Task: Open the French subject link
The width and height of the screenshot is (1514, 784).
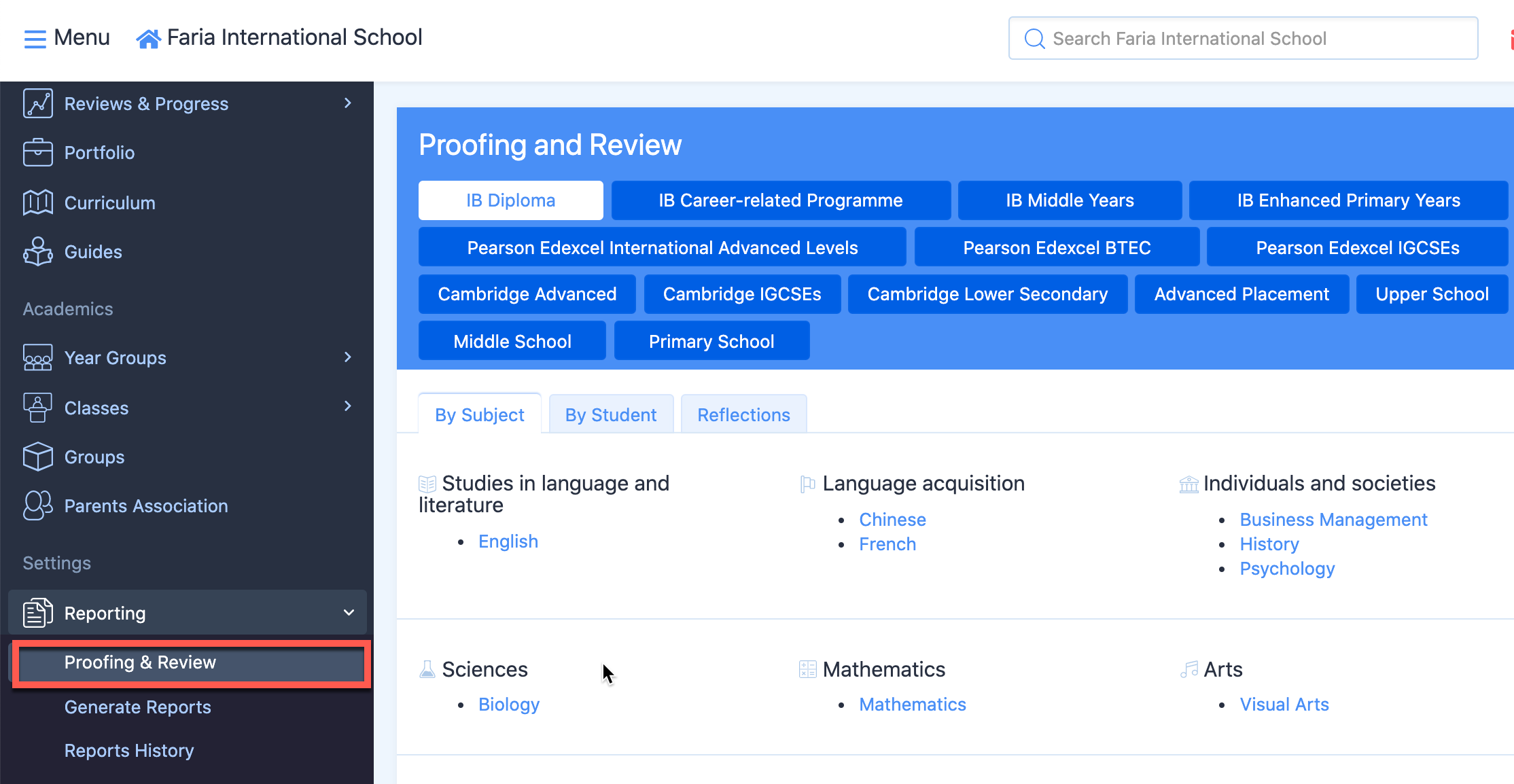Action: pos(887,544)
